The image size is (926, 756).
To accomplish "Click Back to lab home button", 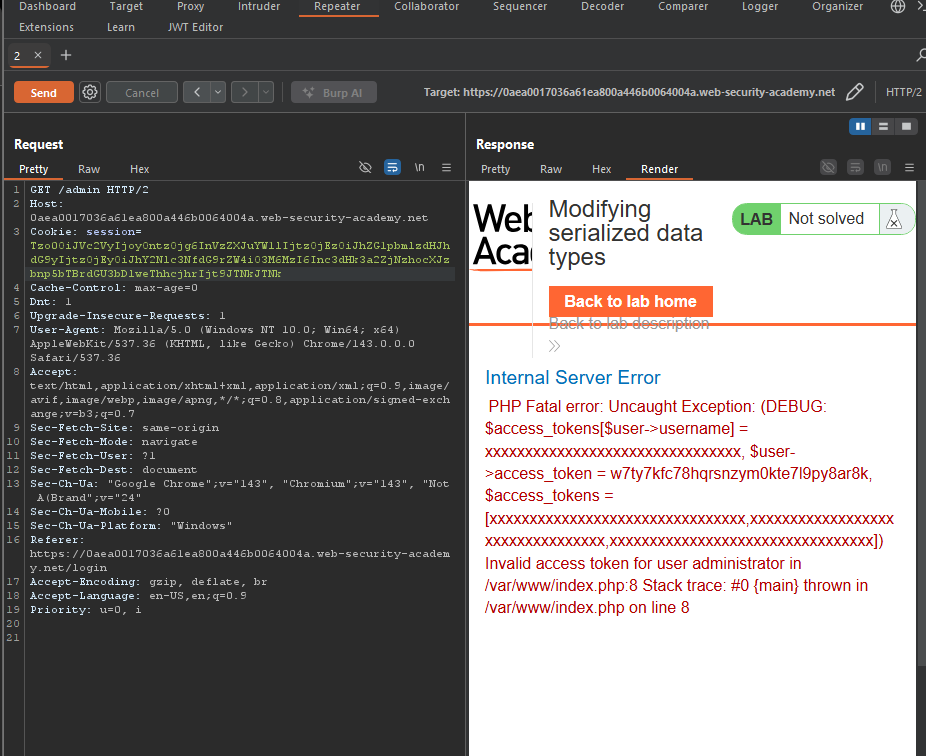I will pyautogui.click(x=631, y=302).
